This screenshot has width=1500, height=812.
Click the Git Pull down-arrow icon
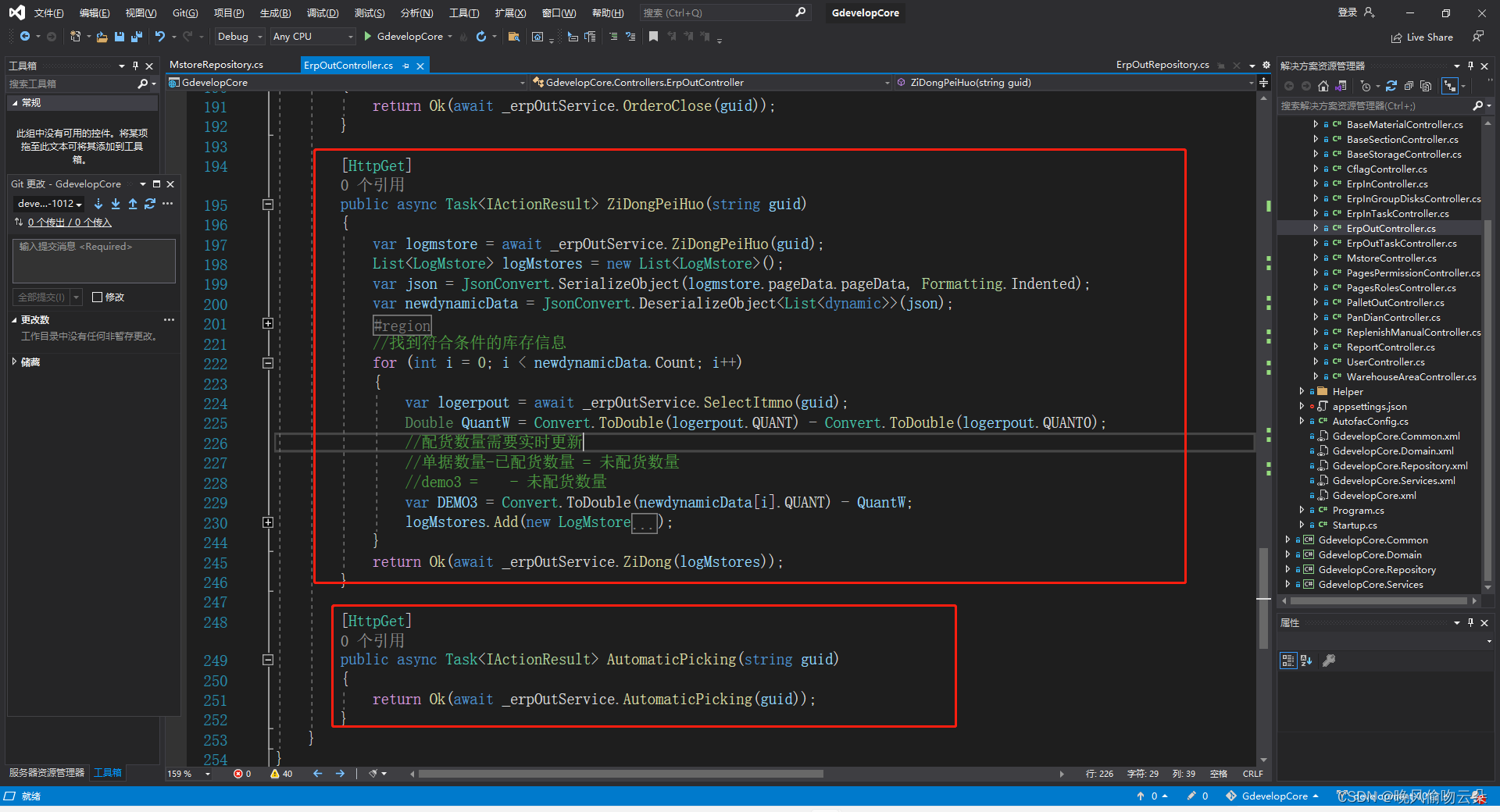click(x=116, y=204)
